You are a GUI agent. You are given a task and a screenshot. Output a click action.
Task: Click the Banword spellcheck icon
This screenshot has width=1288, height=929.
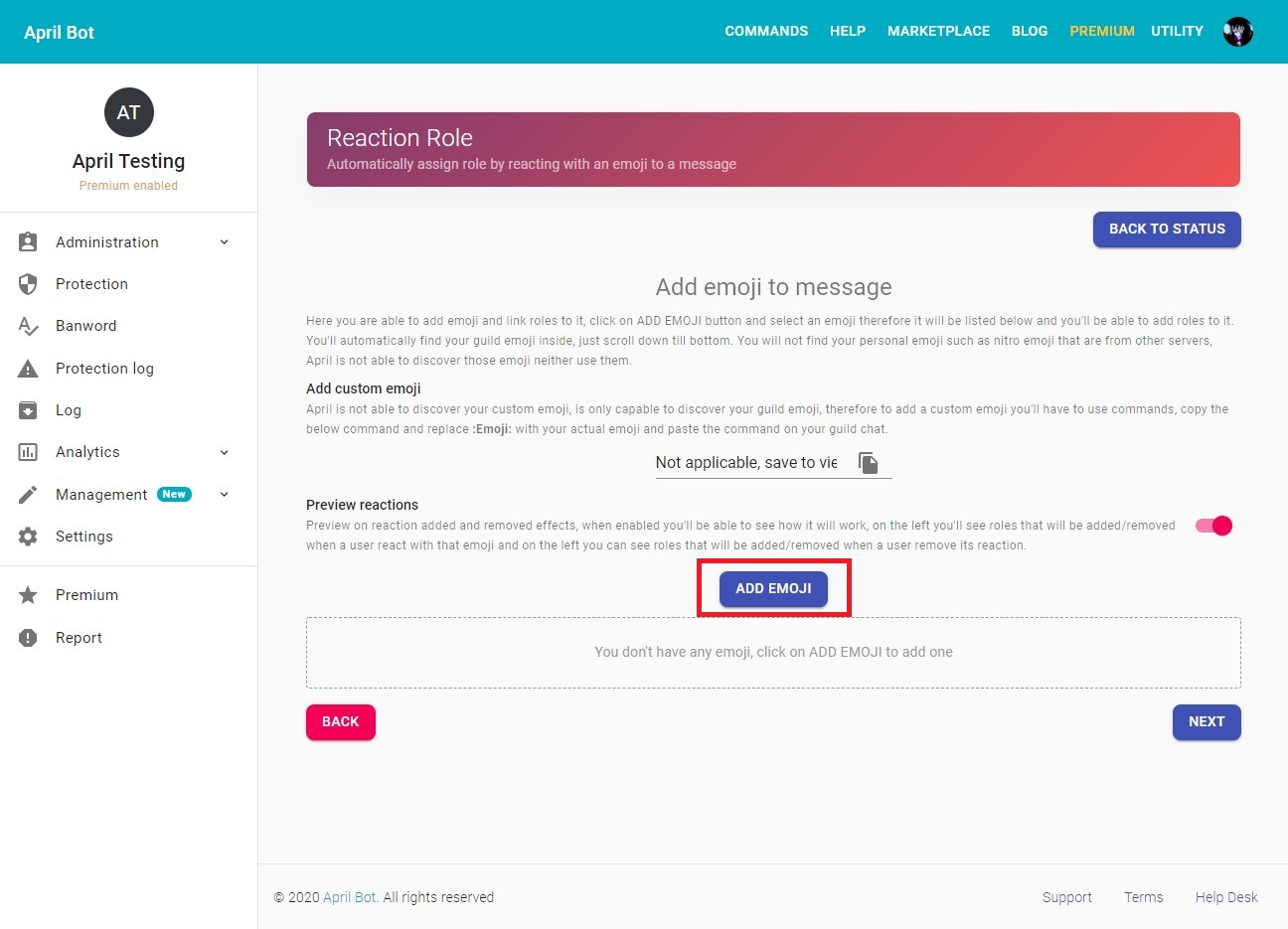tap(28, 326)
